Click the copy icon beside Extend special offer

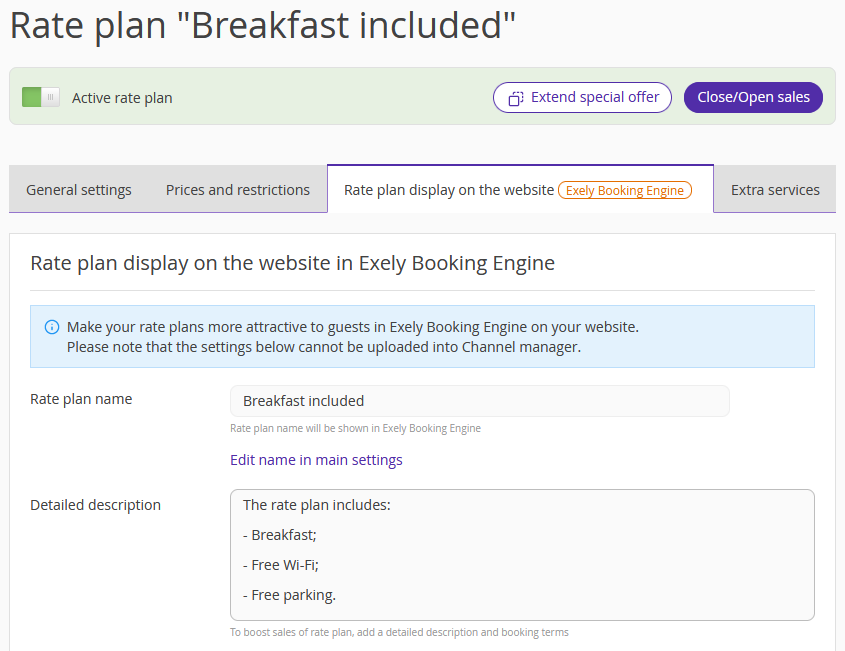(516, 98)
